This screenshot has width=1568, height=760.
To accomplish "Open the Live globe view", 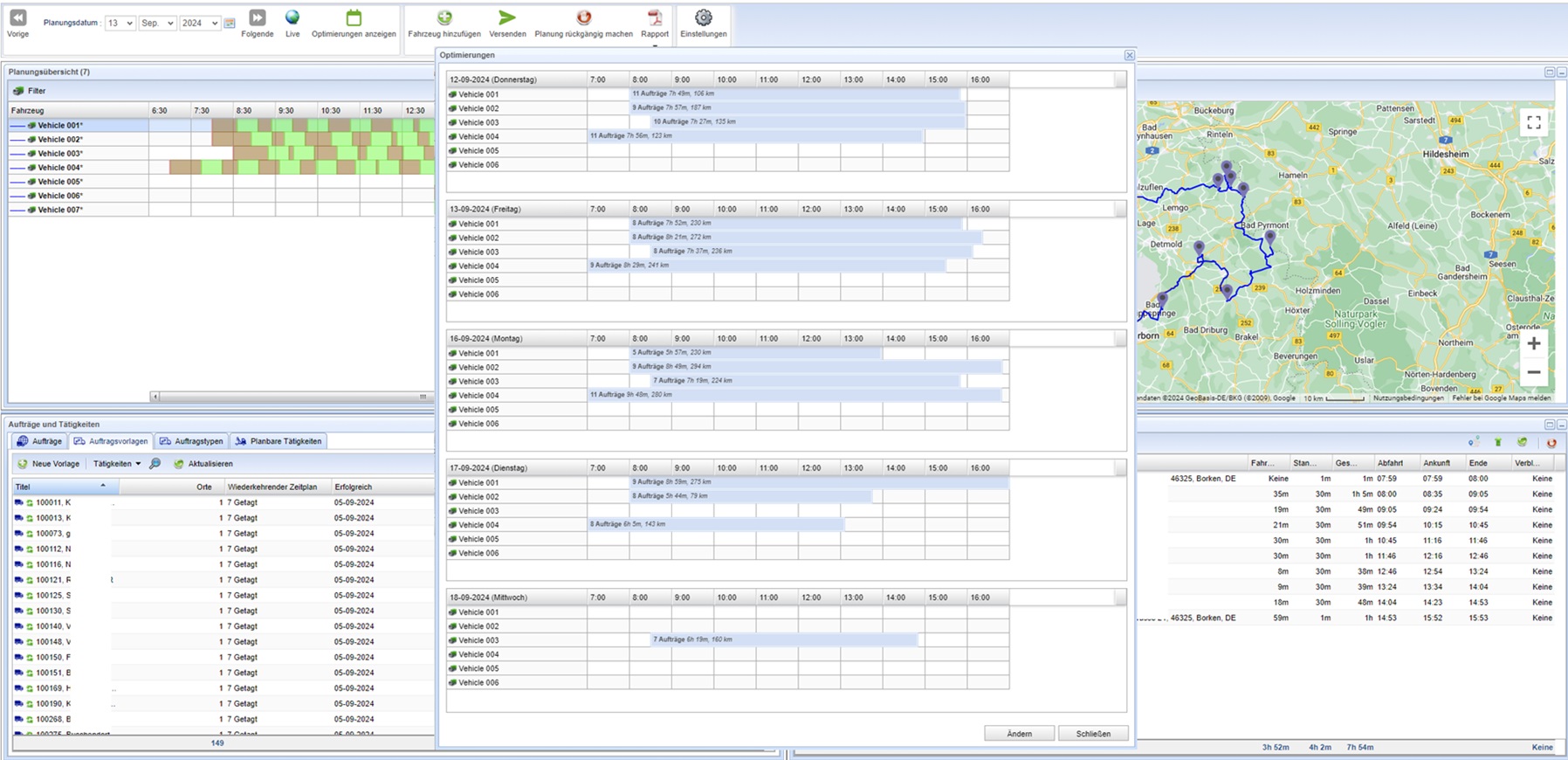I will [x=292, y=17].
